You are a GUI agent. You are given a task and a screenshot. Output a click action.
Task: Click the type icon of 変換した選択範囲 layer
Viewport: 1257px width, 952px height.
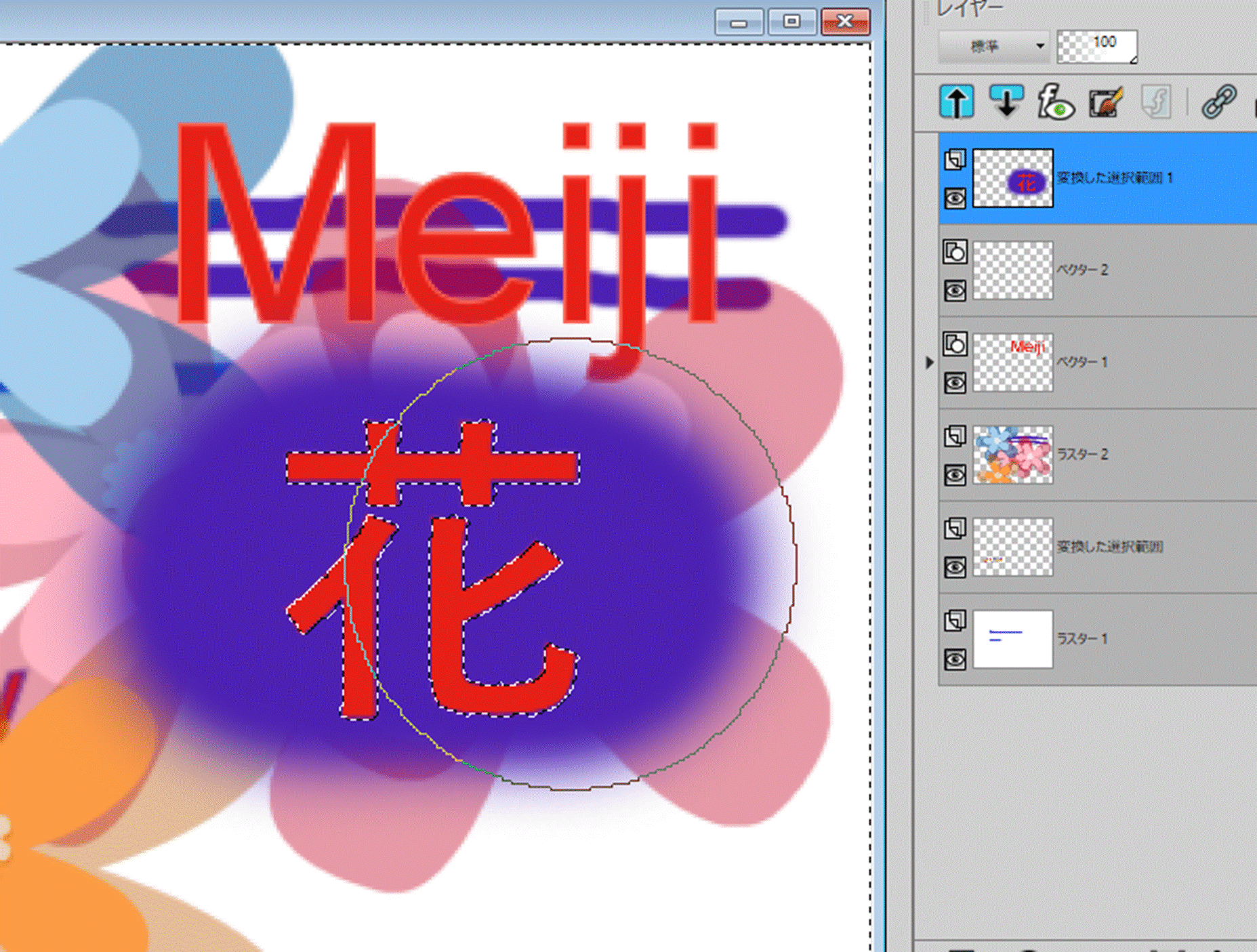pyautogui.click(x=955, y=529)
